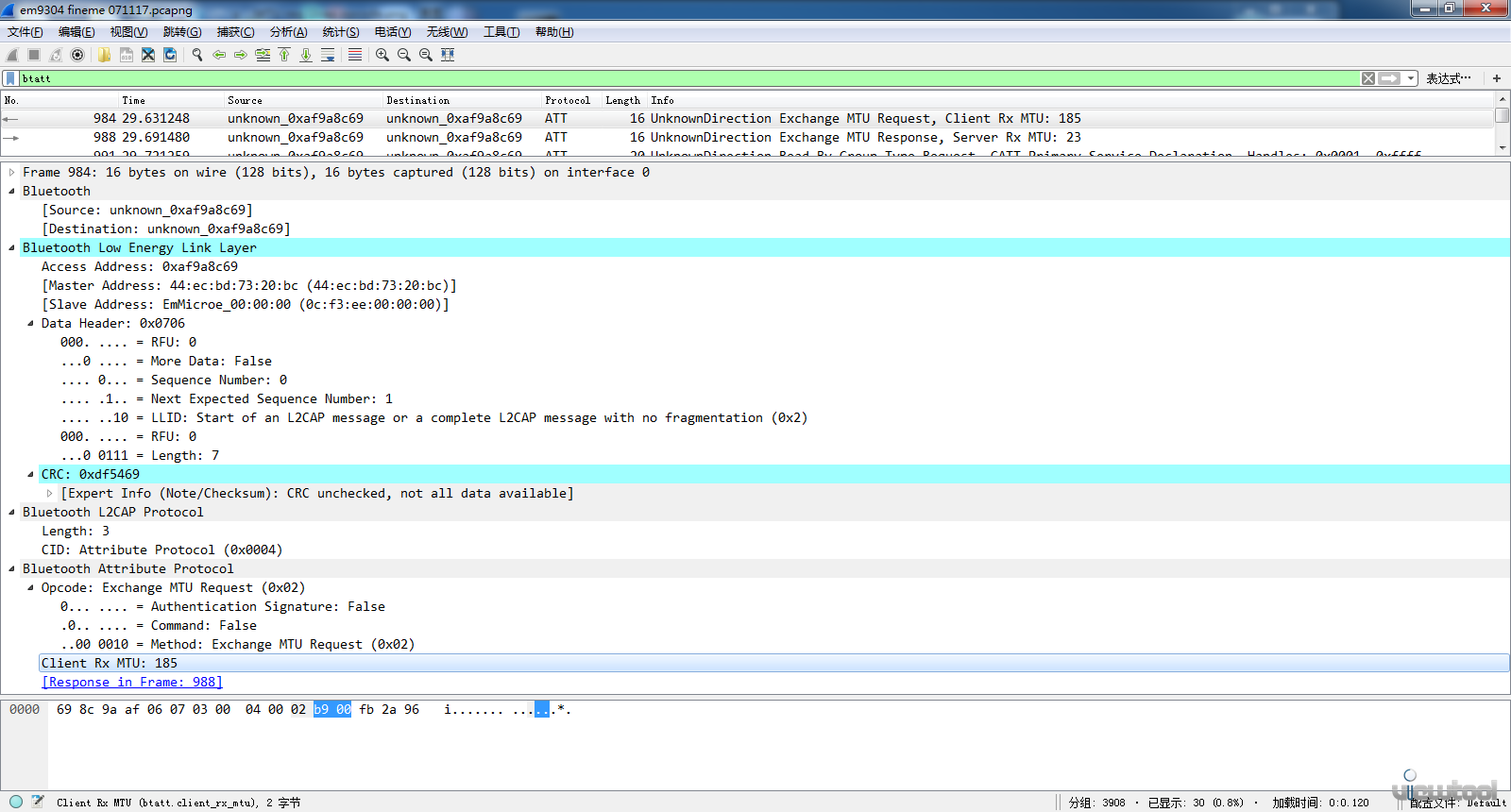The height and width of the screenshot is (812, 1511).
Task: Click the open capture file folder icon
Action: point(104,55)
